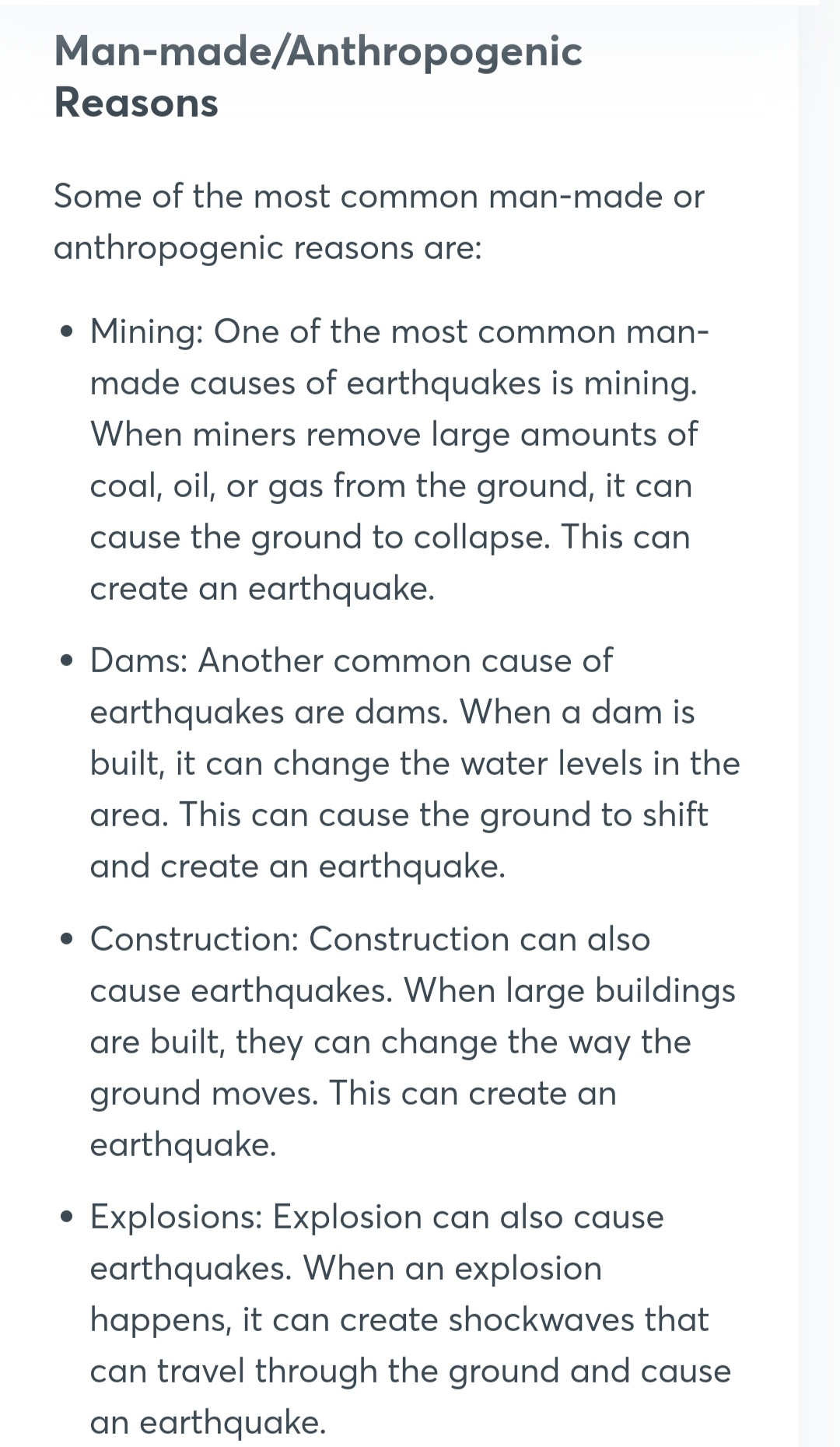The image size is (840, 1447).
Task: Click the intro sentence about common man-made reasons
Action: pyautogui.click(x=379, y=222)
